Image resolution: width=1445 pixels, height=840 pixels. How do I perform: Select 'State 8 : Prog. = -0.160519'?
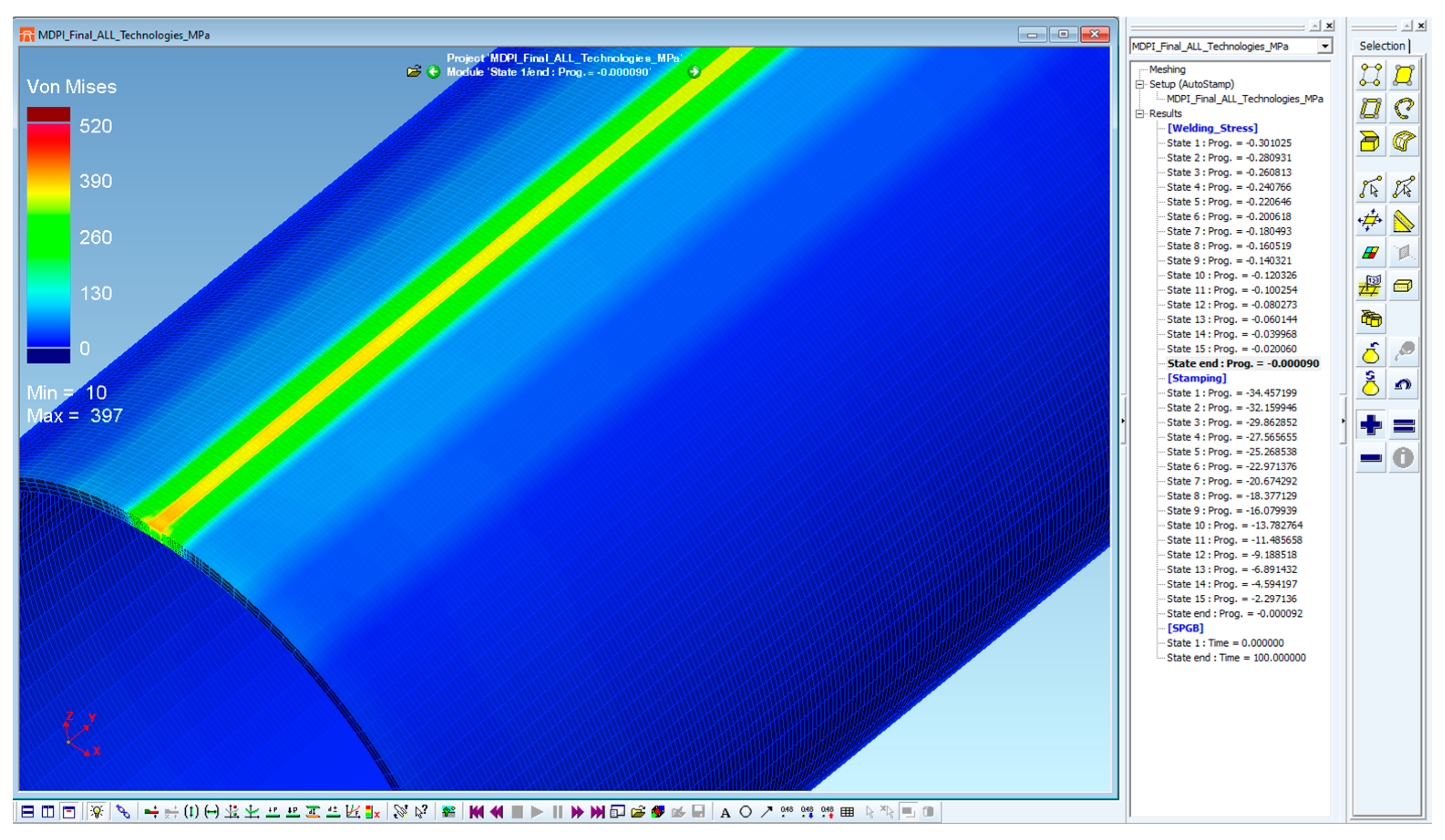pyautogui.click(x=1229, y=246)
